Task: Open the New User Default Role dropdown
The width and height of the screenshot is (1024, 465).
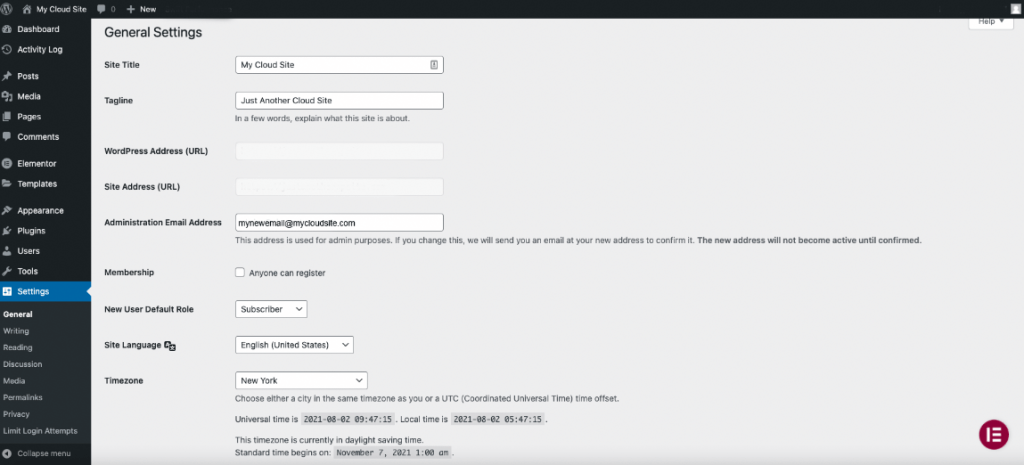Action: (x=271, y=309)
